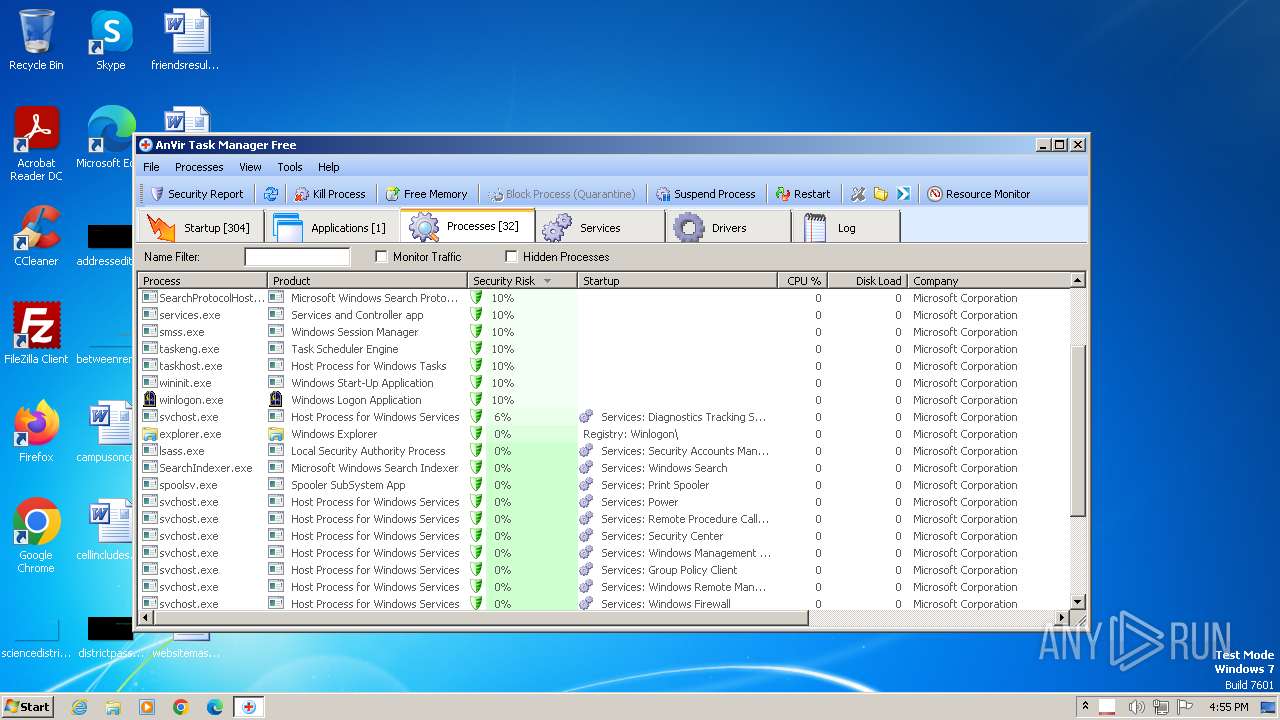Click the yellow folder icon in toolbar
1280x720 pixels.
point(881,194)
